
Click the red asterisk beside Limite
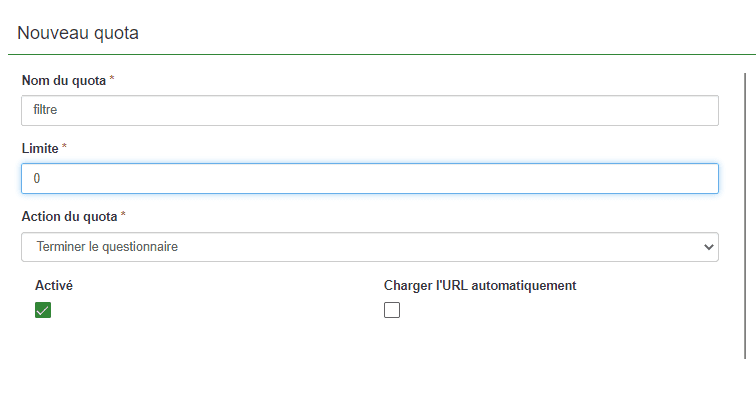pos(64,147)
